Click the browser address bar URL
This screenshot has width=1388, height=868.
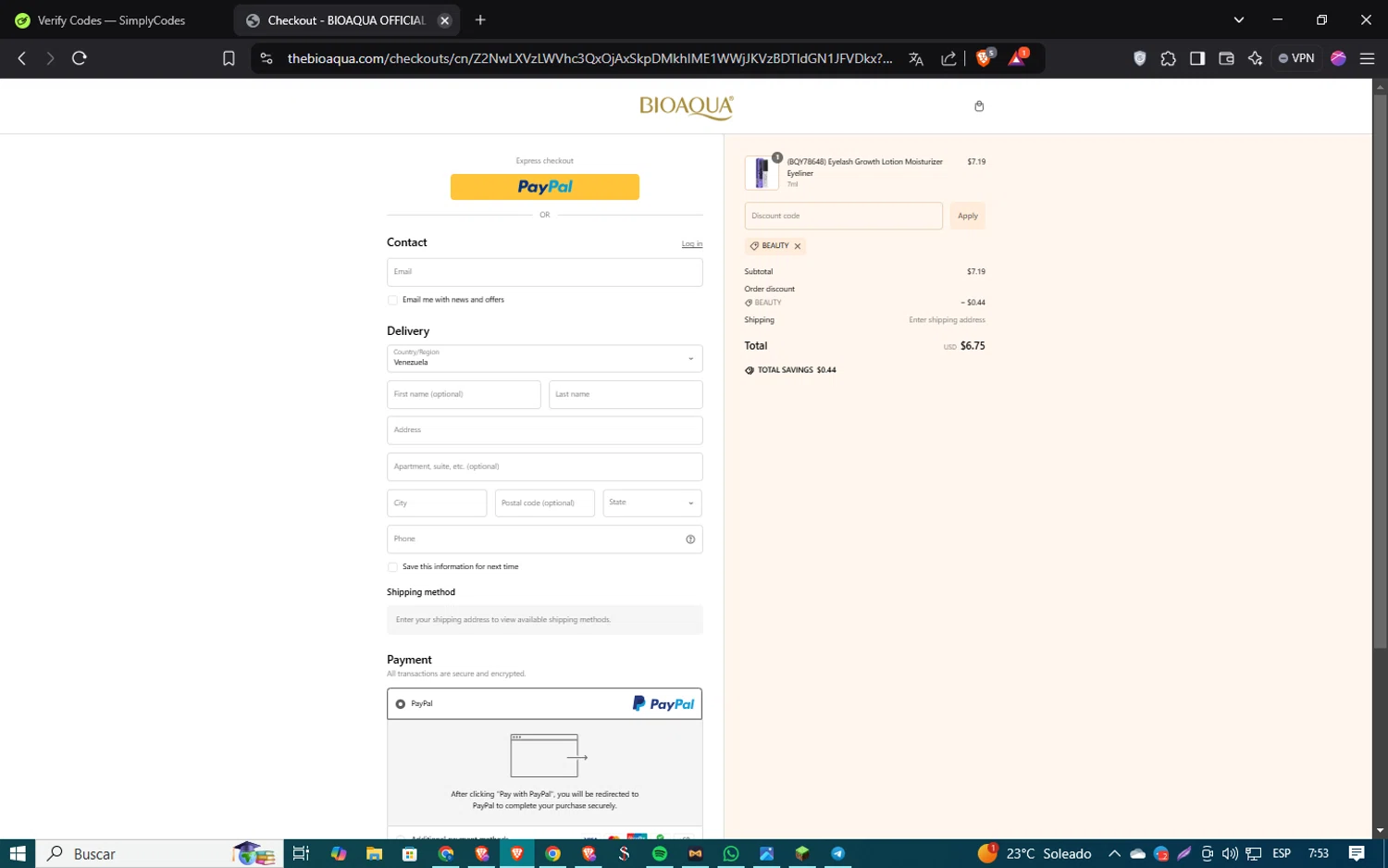(x=589, y=58)
